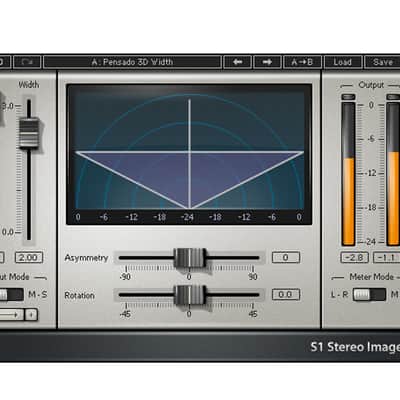Click the Rotation label

(x=79, y=295)
